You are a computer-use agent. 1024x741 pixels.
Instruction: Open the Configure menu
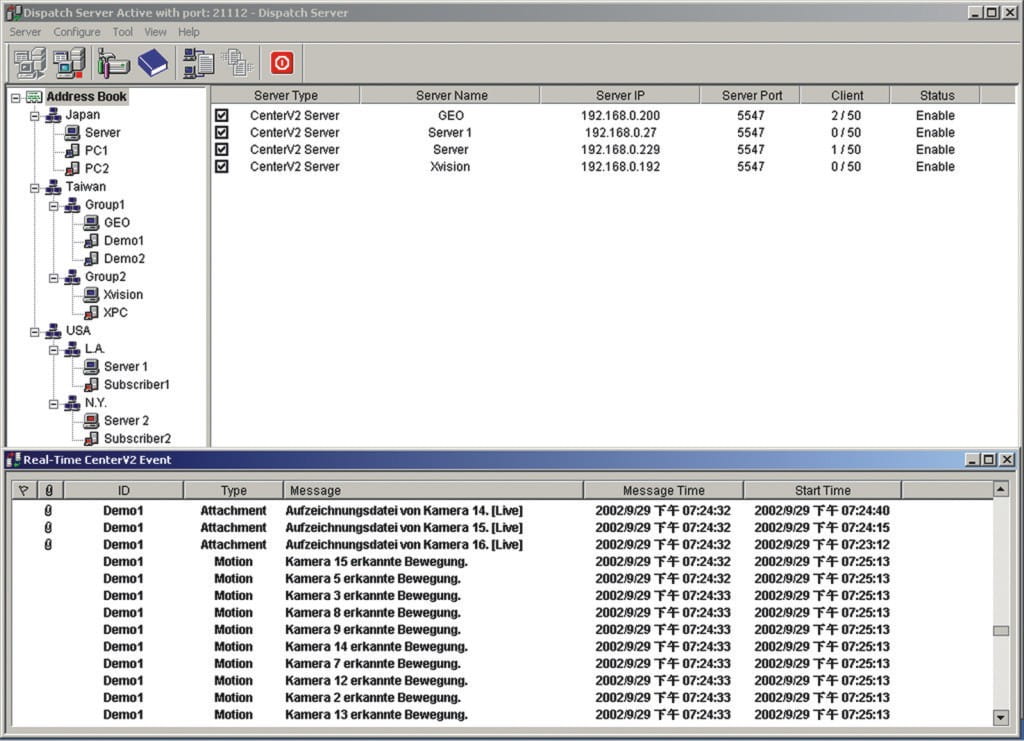point(77,32)
